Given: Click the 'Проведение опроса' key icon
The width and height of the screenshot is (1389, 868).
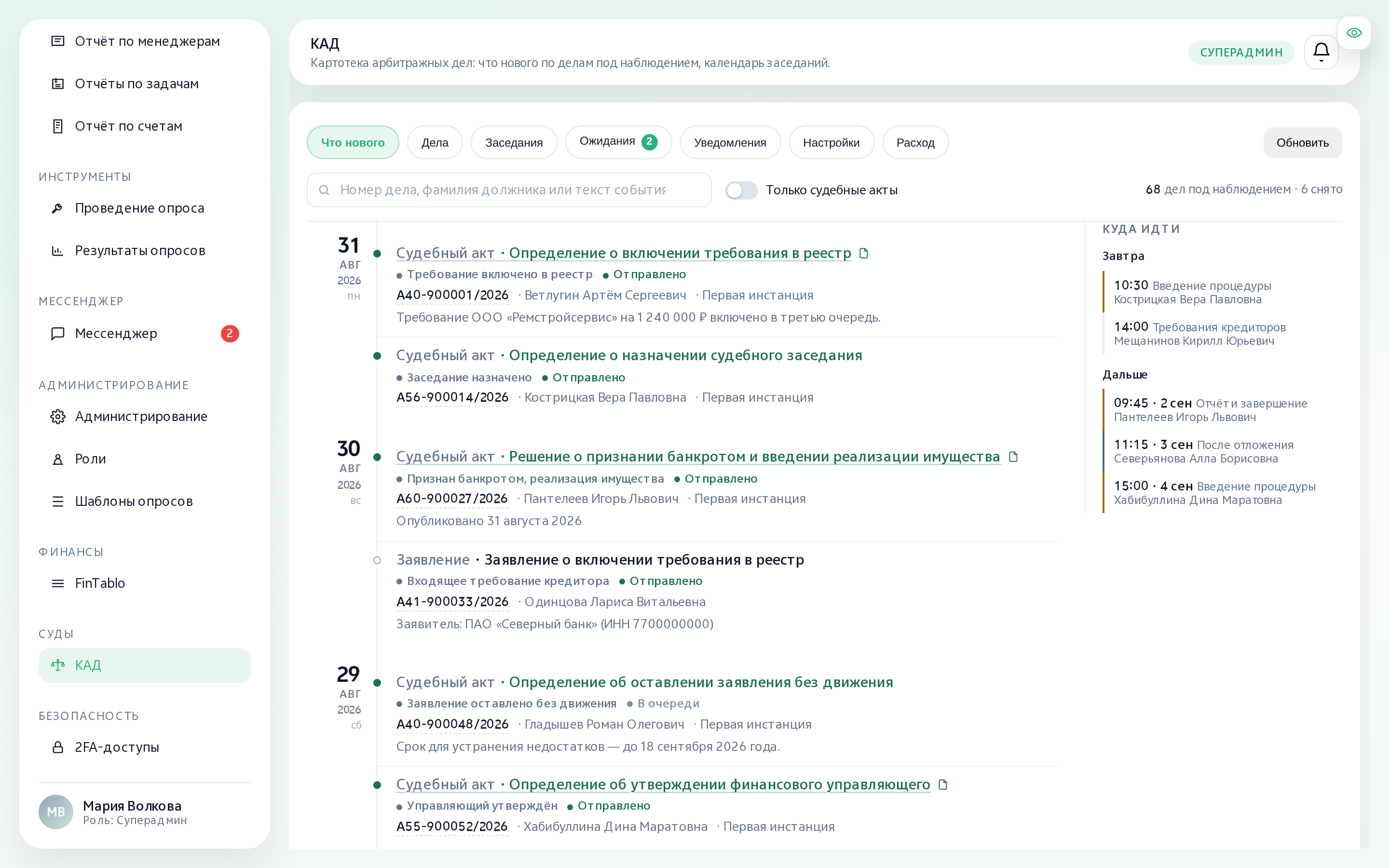Looking at the screenshot, I should click(x=58, y=208).
